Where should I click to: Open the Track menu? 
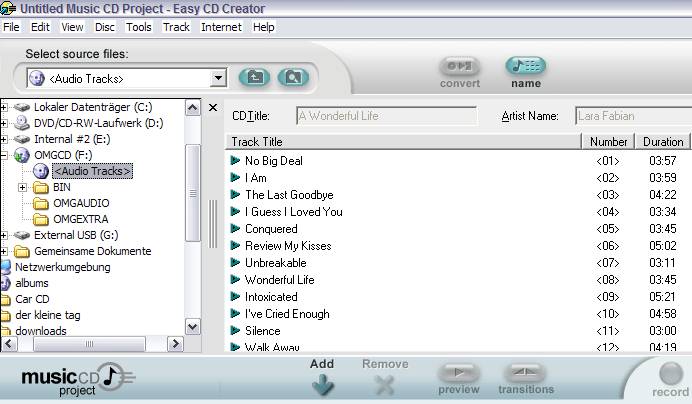(x=176, y=27)
